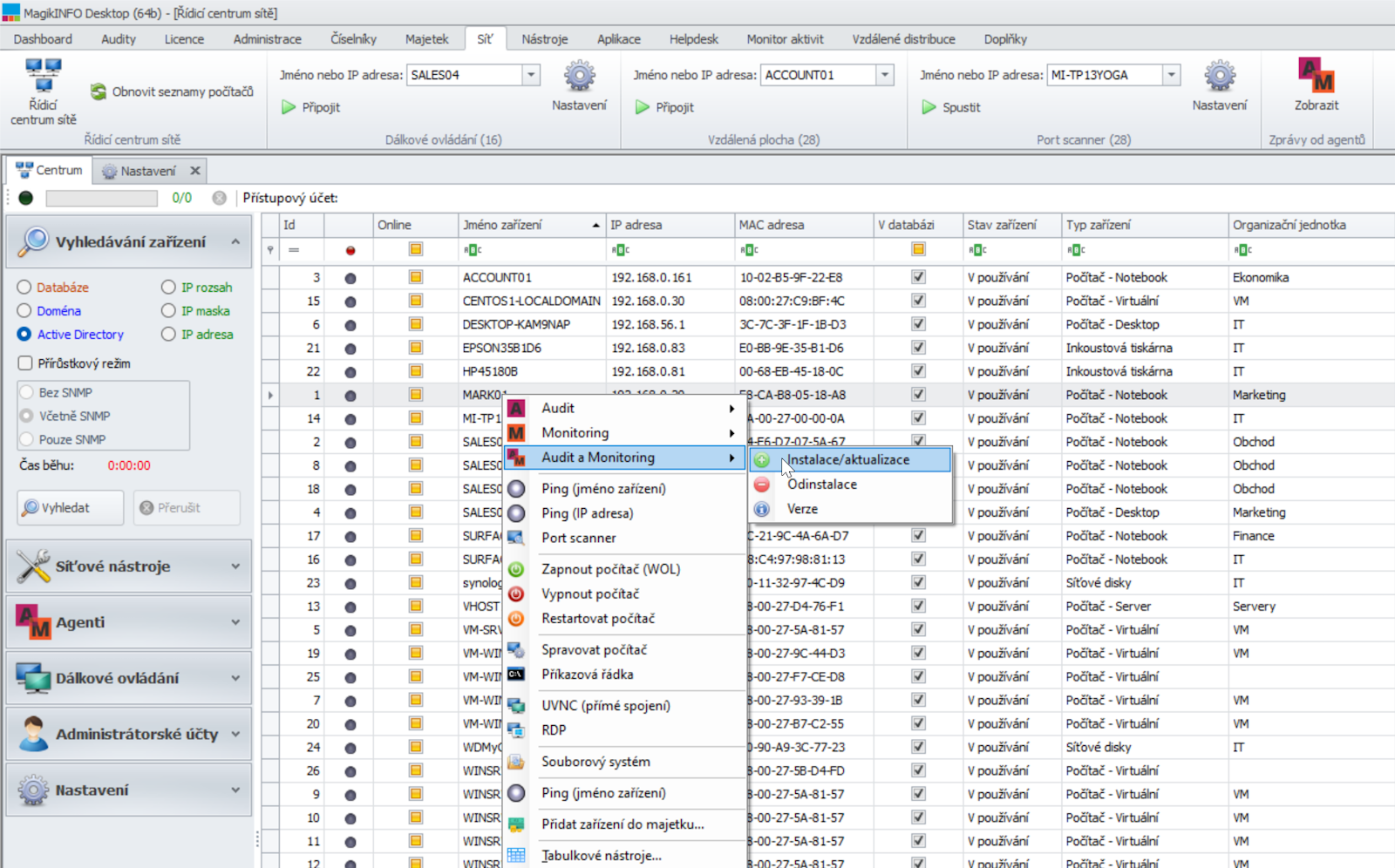Open Nastavení gear for Dálkové ovládání
The height and width of the screenshot is (868, 1395).
[x=580, y=86]
